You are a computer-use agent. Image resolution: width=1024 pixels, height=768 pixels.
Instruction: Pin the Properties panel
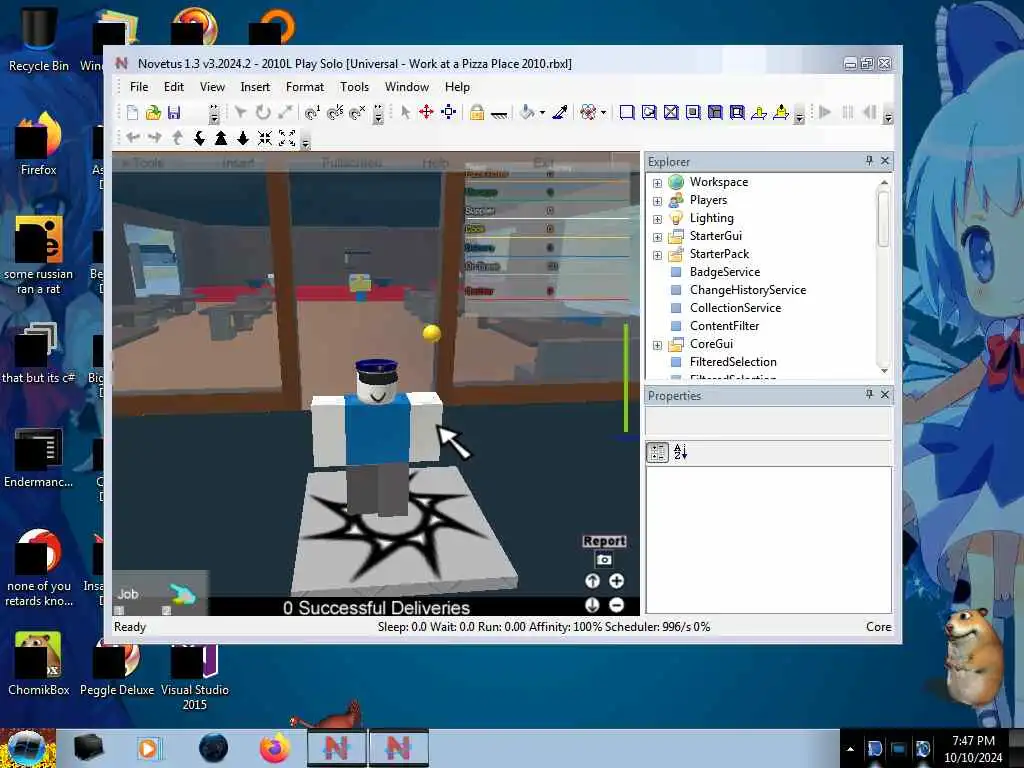(869, 394)
